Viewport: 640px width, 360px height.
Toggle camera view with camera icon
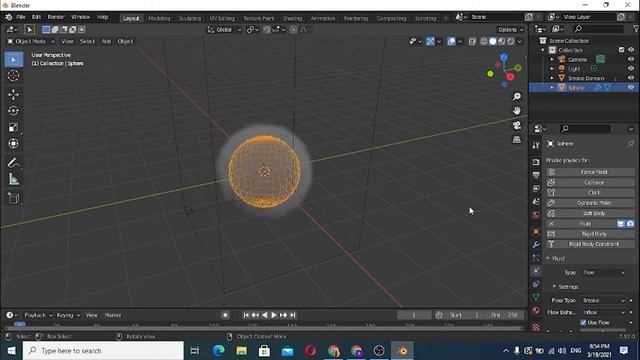pos(517,125)
